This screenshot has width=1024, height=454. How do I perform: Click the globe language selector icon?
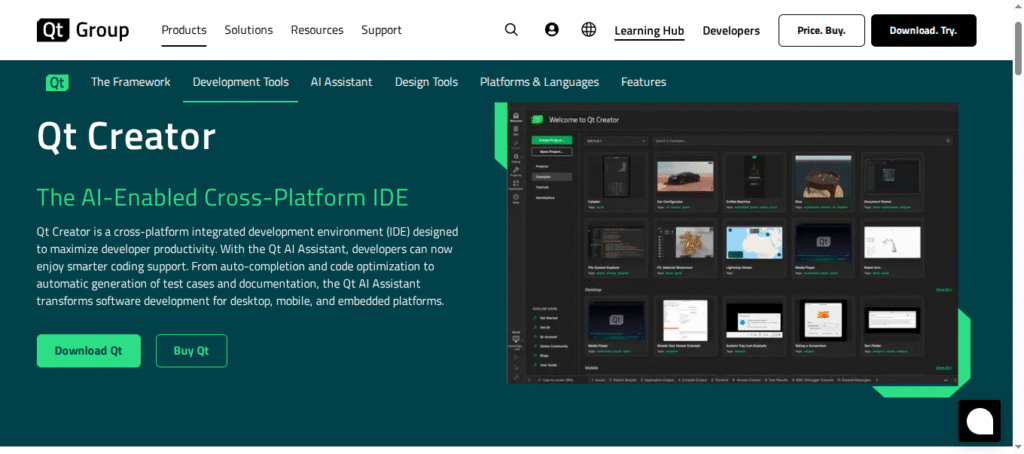[589, 30]
